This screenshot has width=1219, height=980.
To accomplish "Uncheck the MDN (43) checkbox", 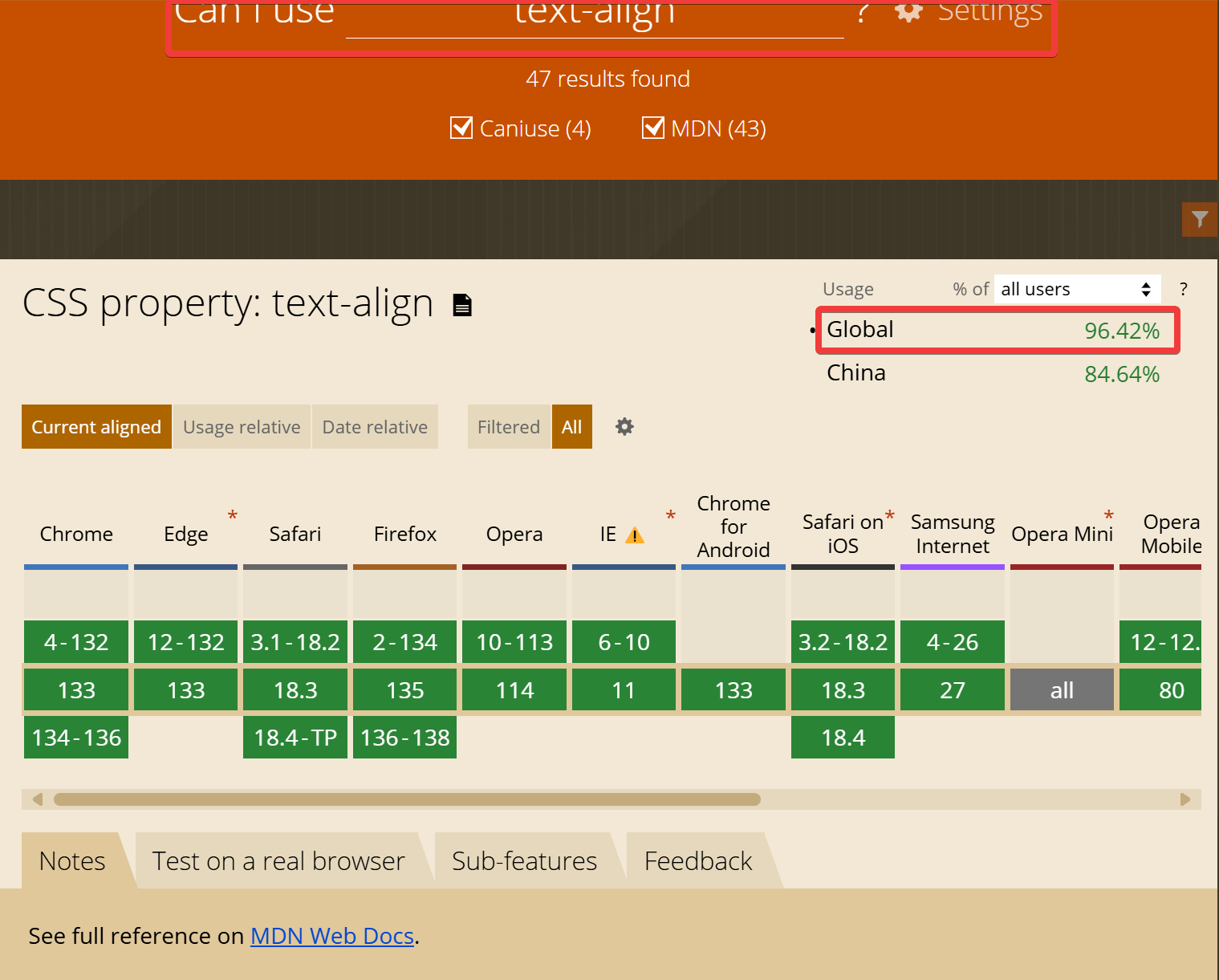I will pos(653,128).
